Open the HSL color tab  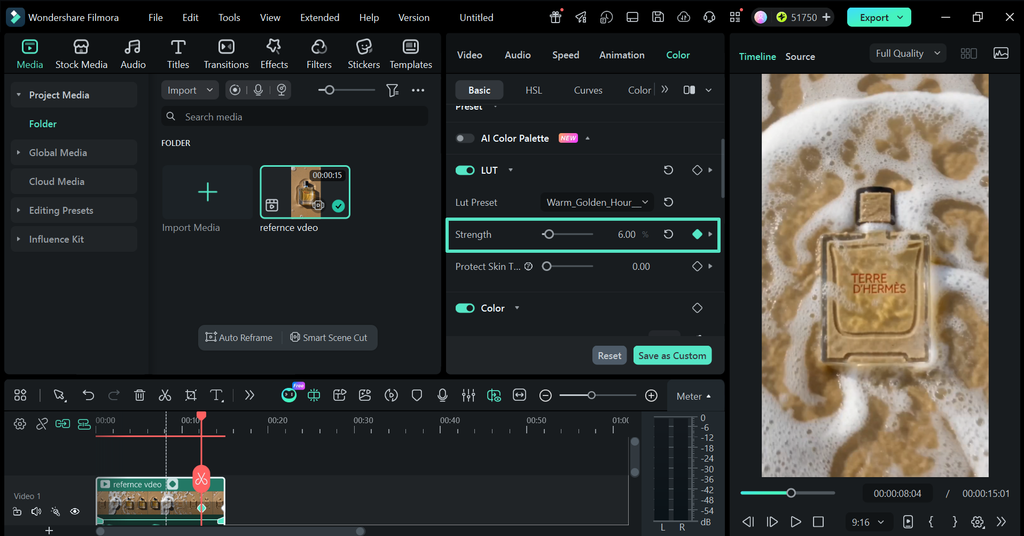(534, 90)
